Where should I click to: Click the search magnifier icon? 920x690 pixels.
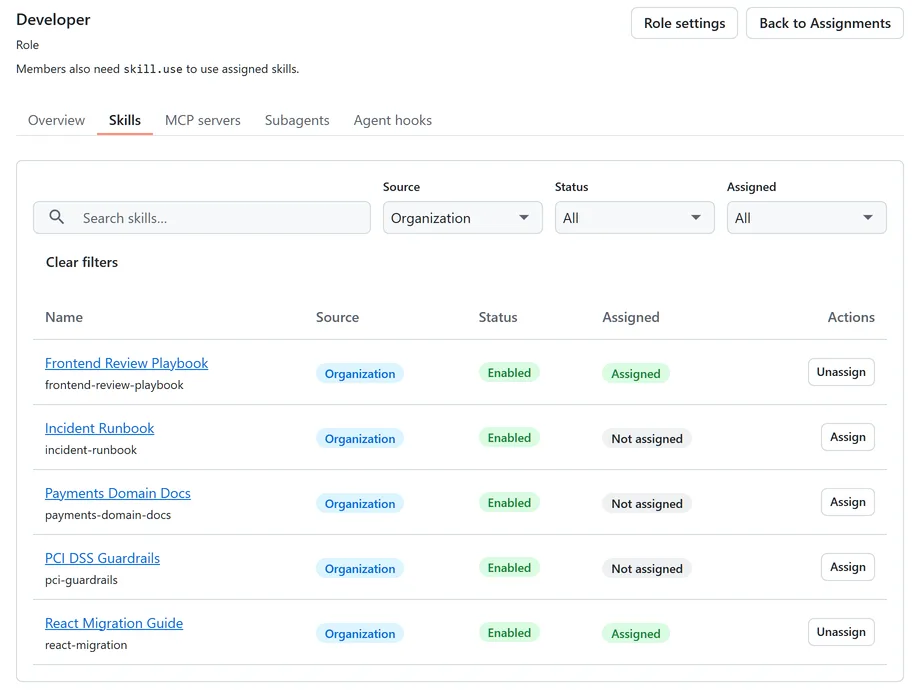click(56, 217)
